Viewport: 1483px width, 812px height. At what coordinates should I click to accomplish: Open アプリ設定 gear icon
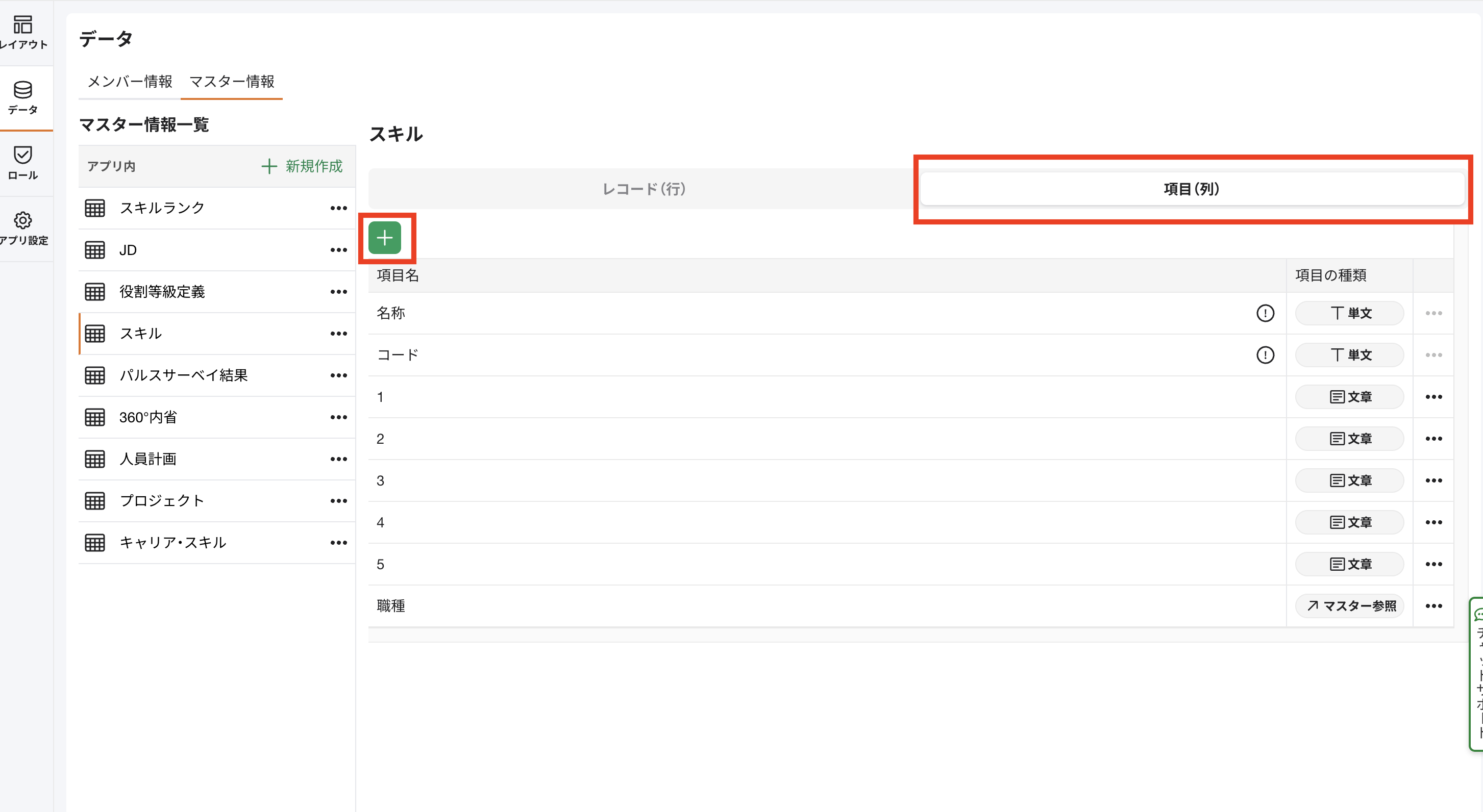[x=23, y=221]
